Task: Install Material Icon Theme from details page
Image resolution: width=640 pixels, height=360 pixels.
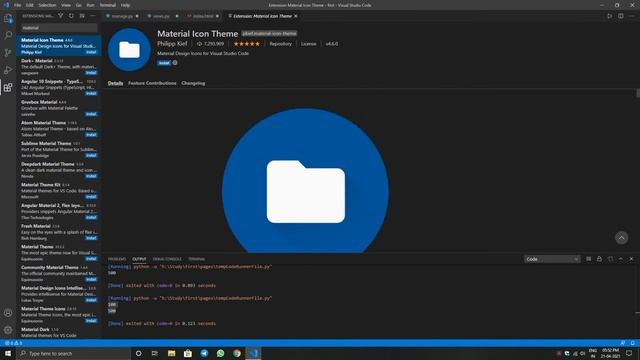Action: pyautogui.click(x=164, y=63)
